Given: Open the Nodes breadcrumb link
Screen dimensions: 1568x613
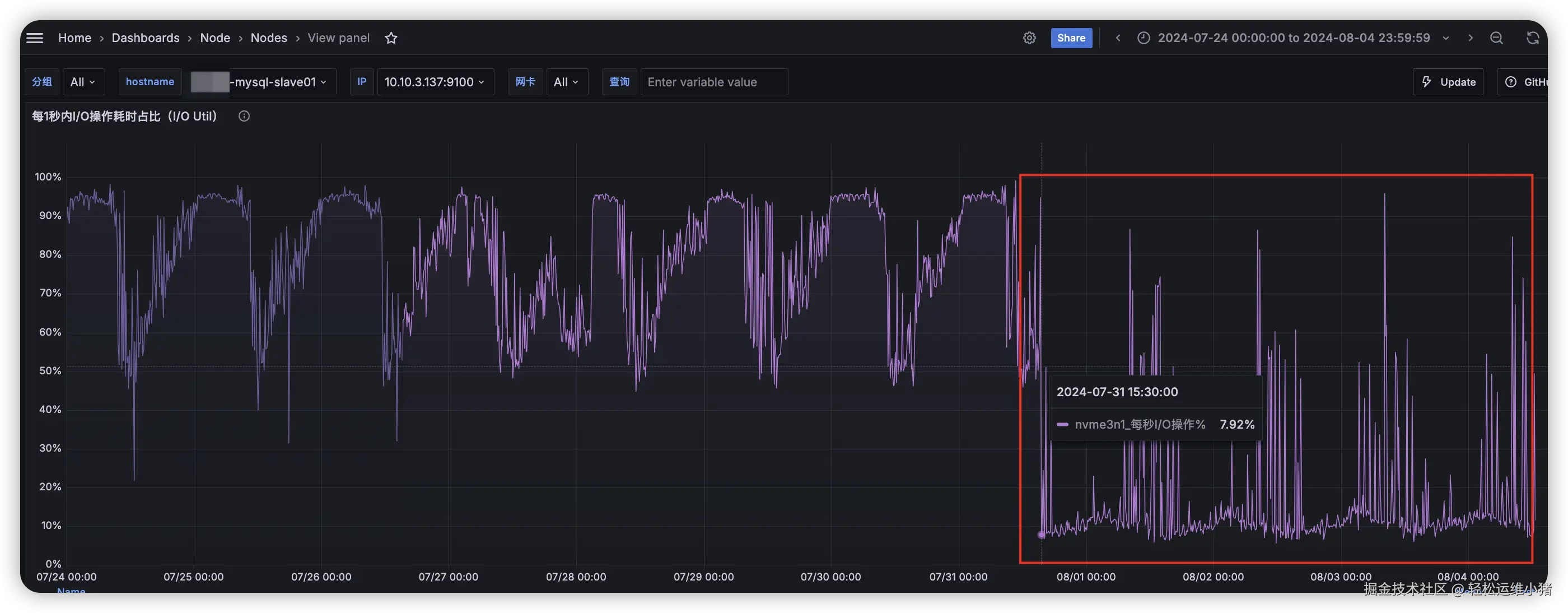Looking at the screenshot, I should pyautogui.click(x=268, y=38).
